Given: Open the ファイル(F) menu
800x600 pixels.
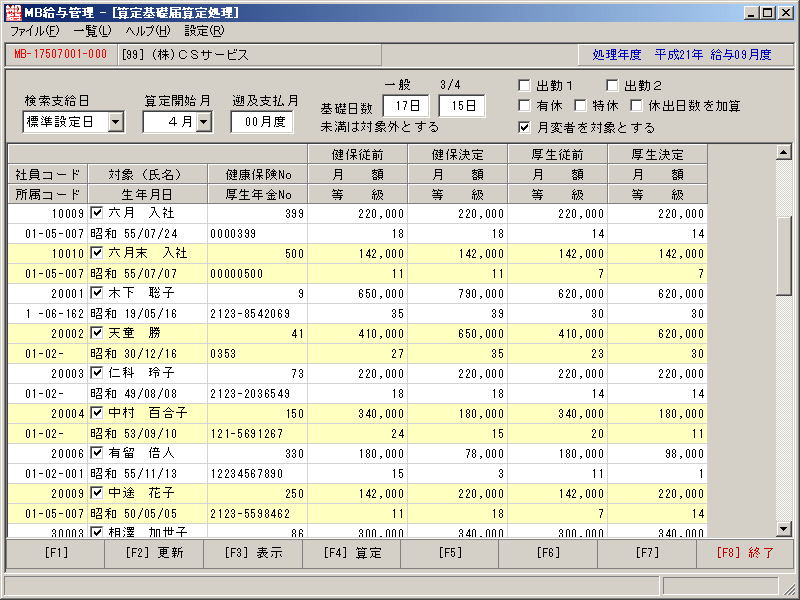Looking at the screenshot, I should [35, 31].
